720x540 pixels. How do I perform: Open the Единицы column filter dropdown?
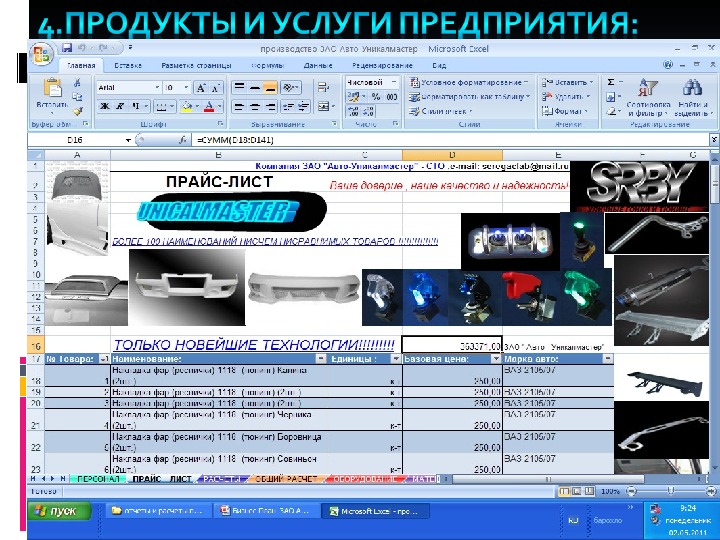tap(395, 359)
